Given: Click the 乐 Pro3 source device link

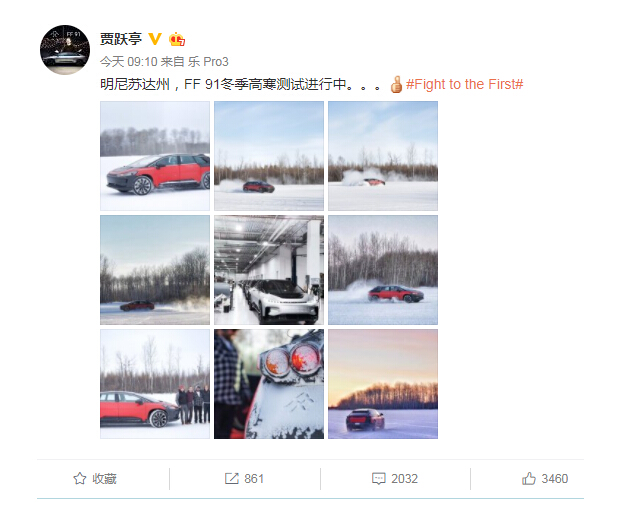Looking at the screenshot, I should point(208,62).
